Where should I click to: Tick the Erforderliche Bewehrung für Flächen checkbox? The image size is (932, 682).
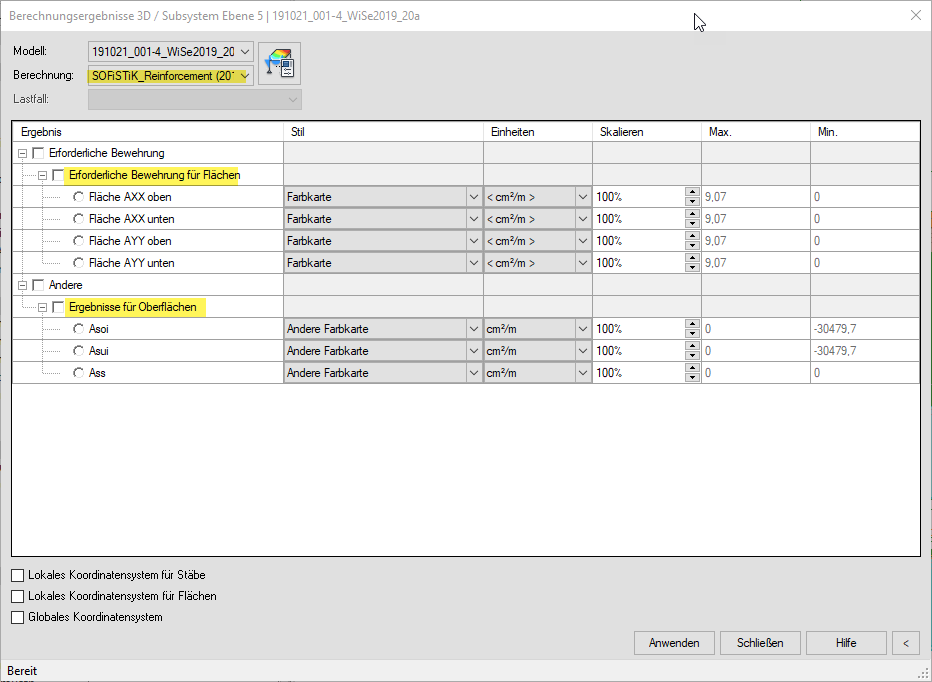(58, 175)
